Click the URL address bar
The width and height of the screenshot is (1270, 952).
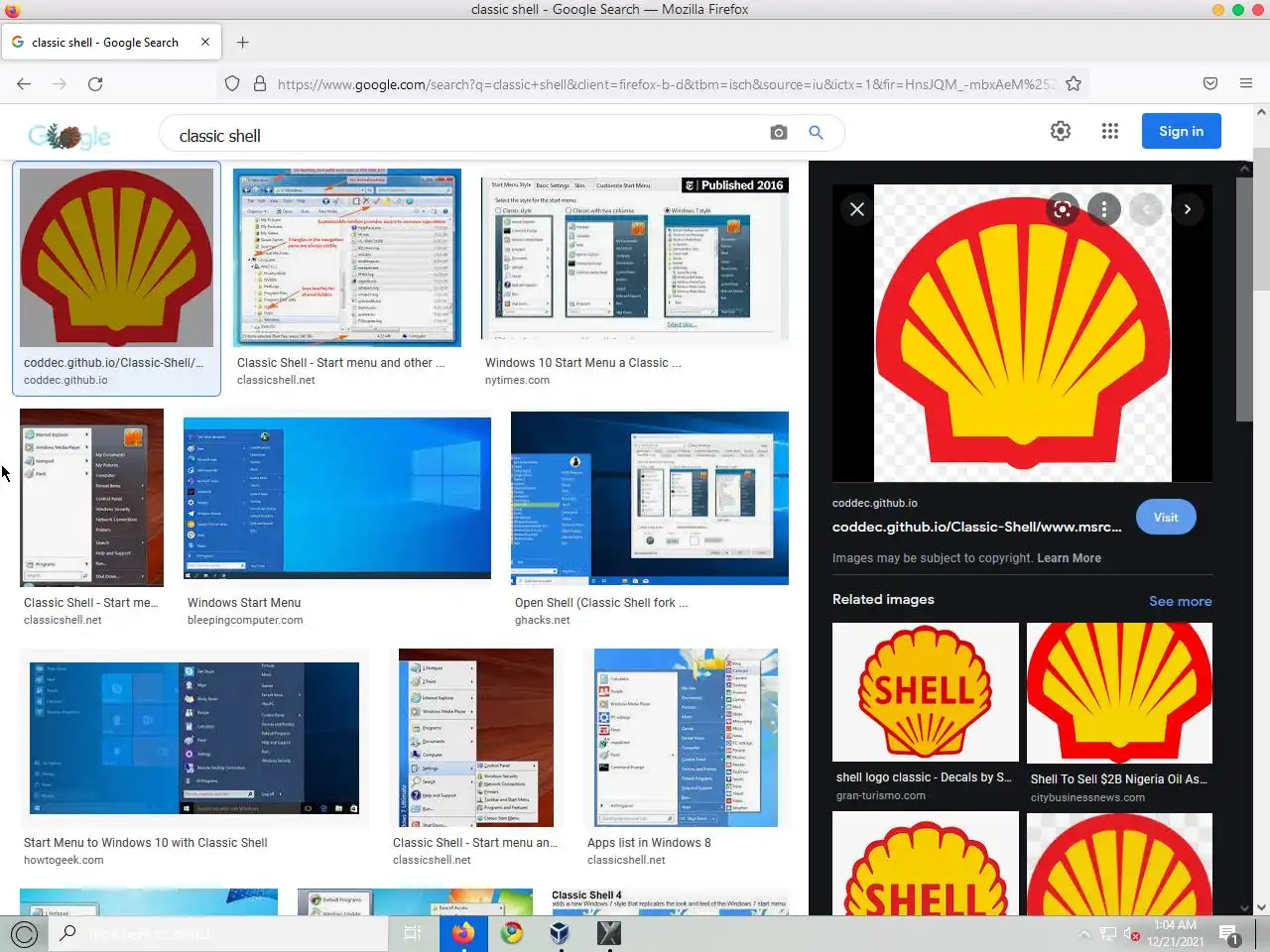pyautogui.click(x=665, y=84)
